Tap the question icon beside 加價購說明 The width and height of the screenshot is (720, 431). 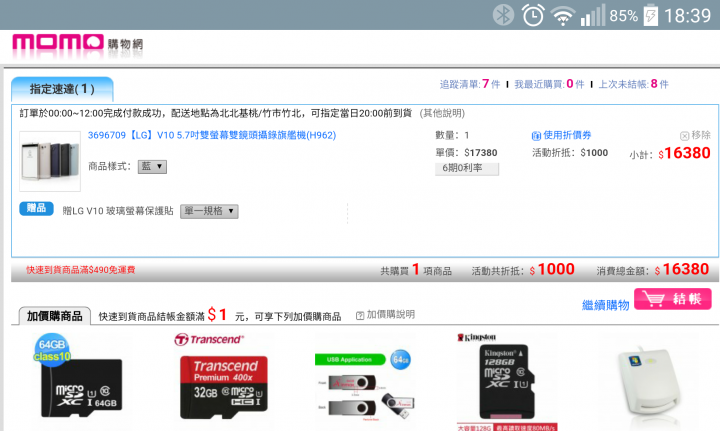360,315
